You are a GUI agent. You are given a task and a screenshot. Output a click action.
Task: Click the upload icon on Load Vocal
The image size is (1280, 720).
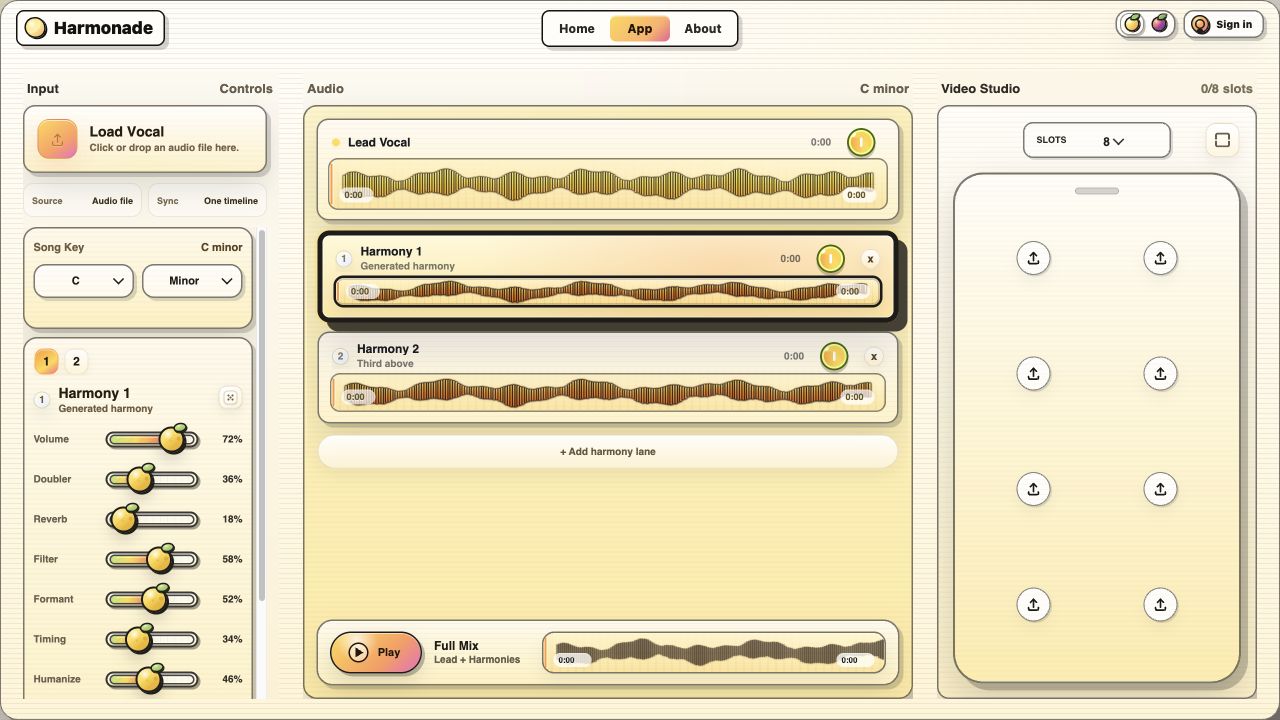57,139
